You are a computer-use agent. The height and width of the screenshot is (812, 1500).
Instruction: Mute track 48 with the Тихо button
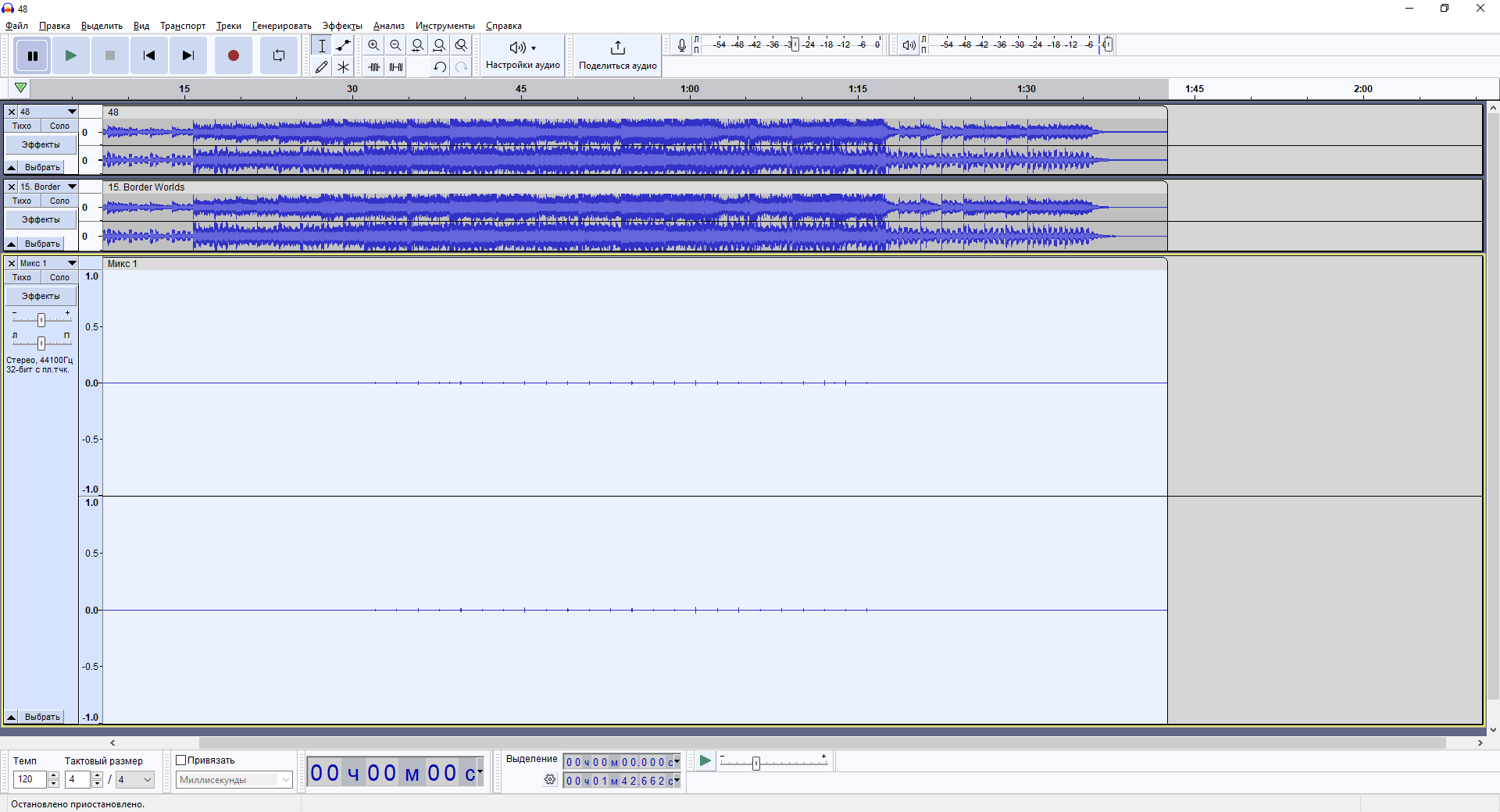(22, 126)
